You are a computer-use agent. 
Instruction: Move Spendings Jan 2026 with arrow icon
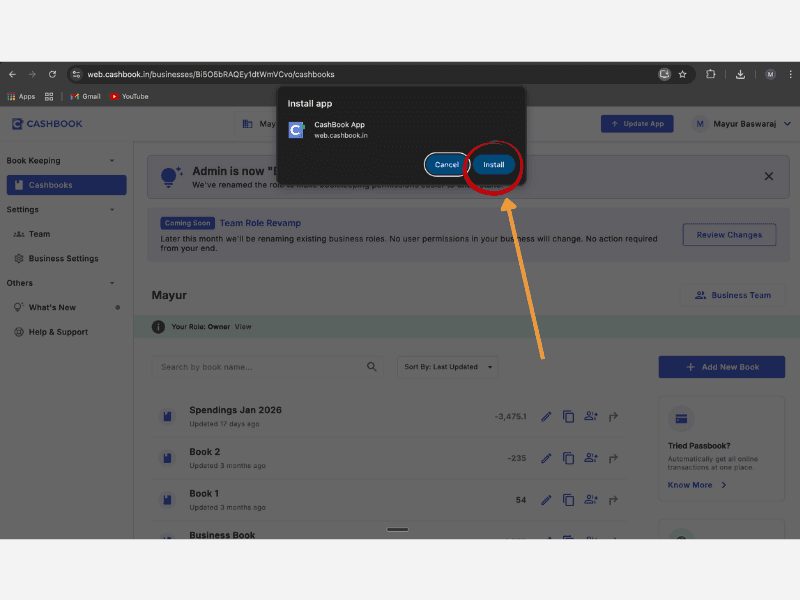pos(613,417)
